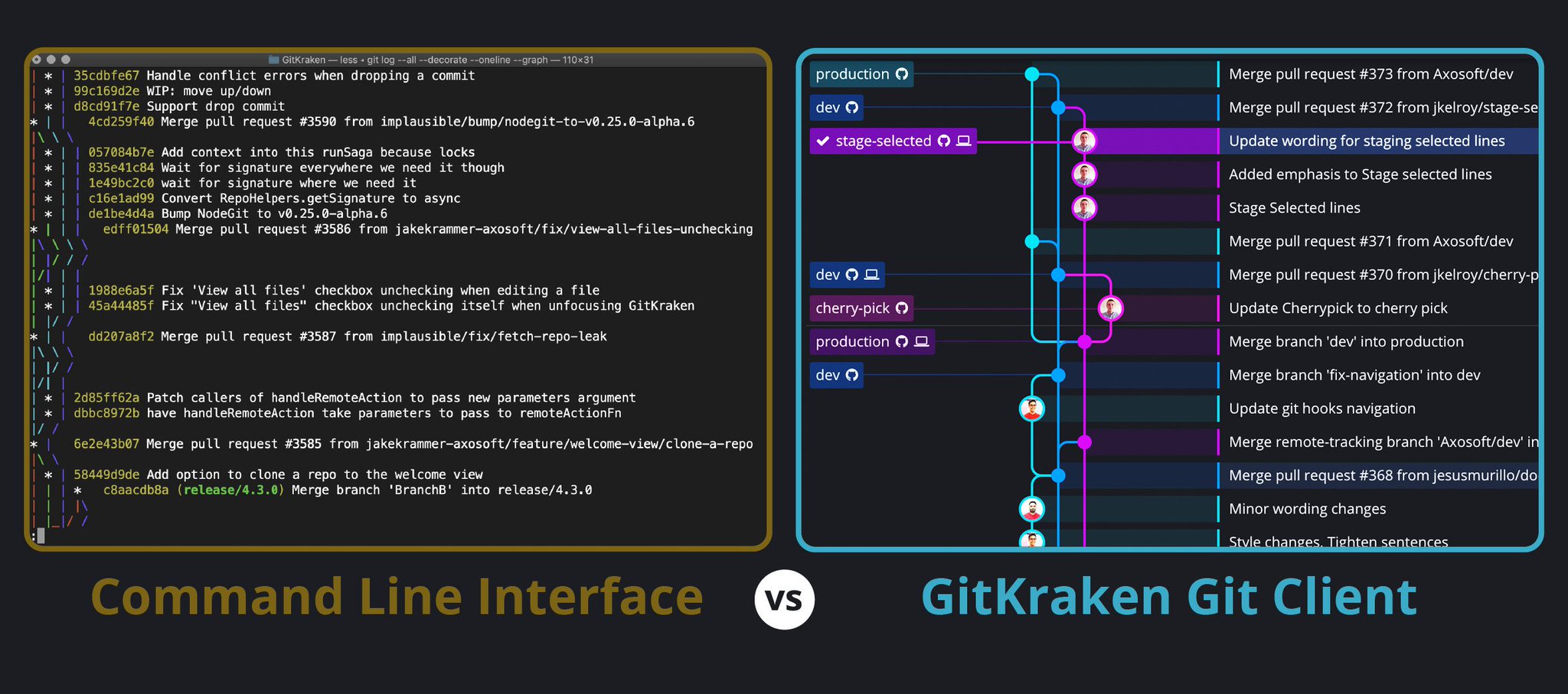Click cyan graph node for pull request #371
1568x694 pixels.
1032,242
